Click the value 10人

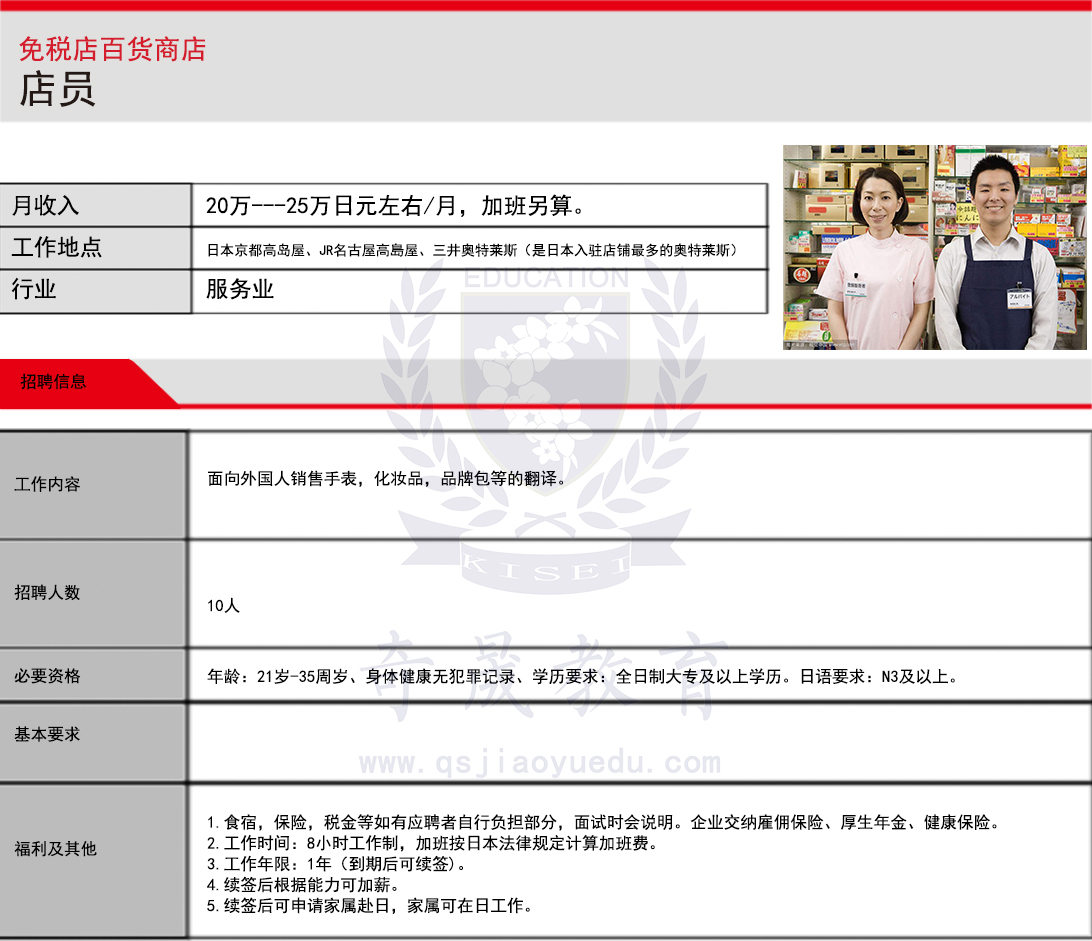224,606
